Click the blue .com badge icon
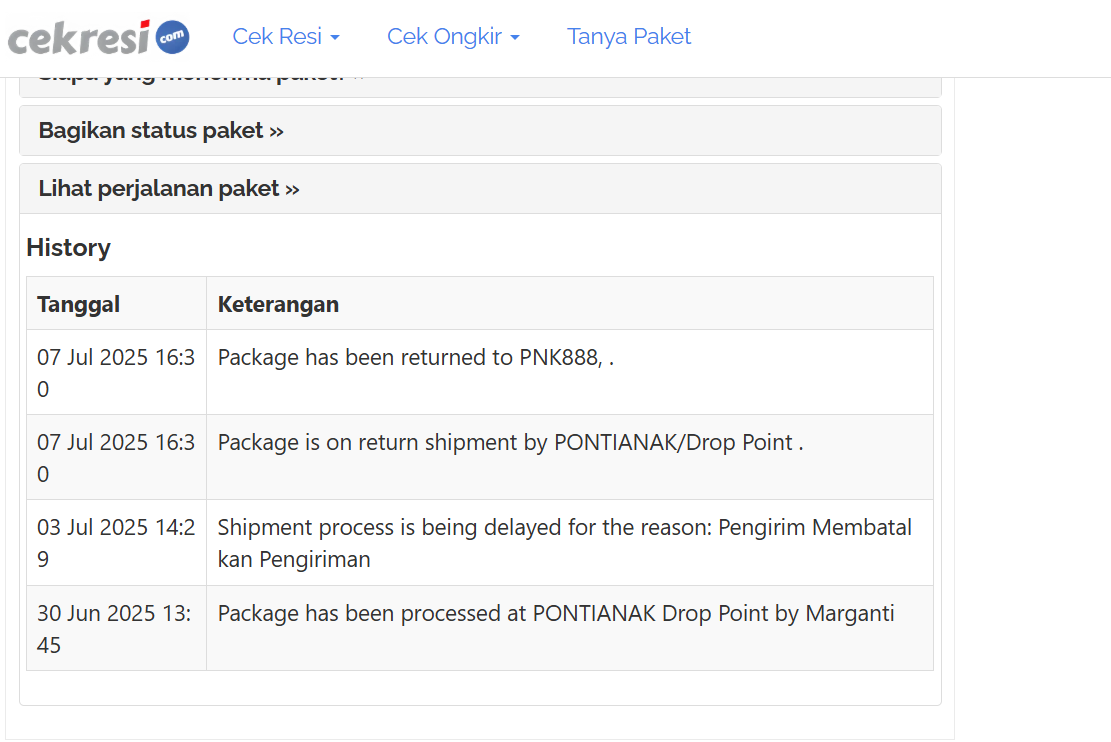 point(172,37)
